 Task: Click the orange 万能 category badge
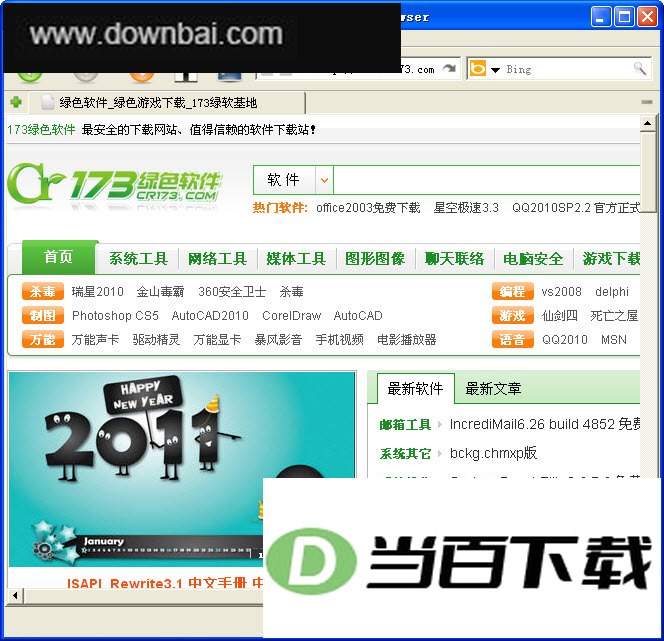click(43, 340)
